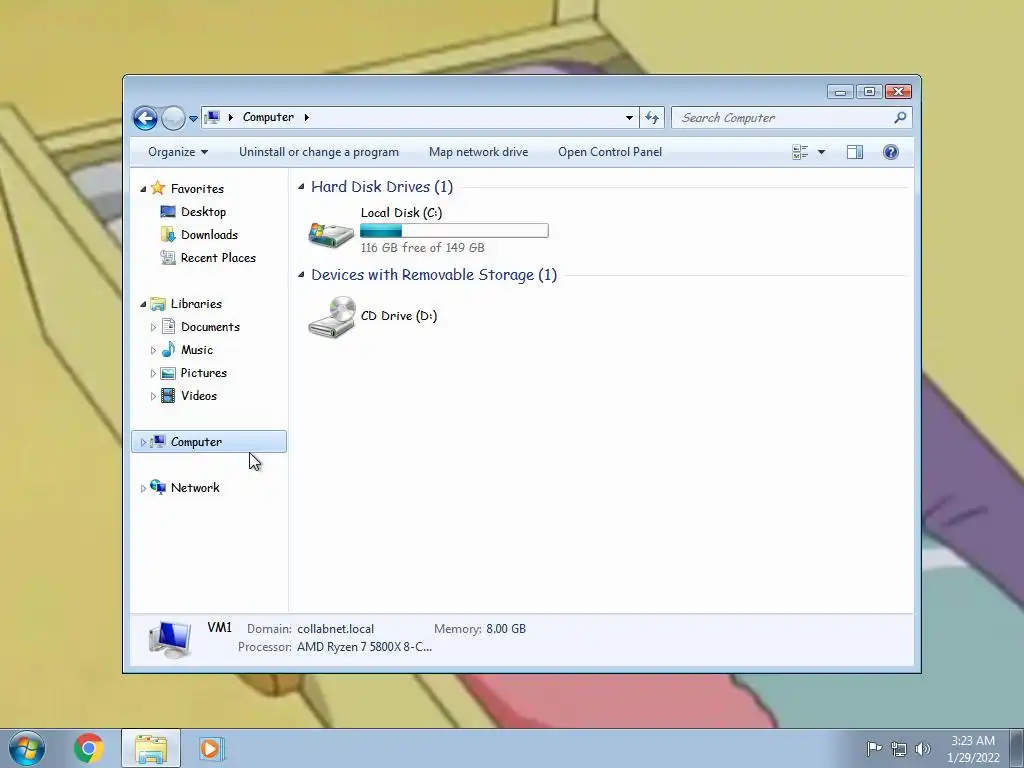Click the volume speaker tray icon
Image resolution: width=1024 pixels, height=768 pixels.
pos(922,749)
